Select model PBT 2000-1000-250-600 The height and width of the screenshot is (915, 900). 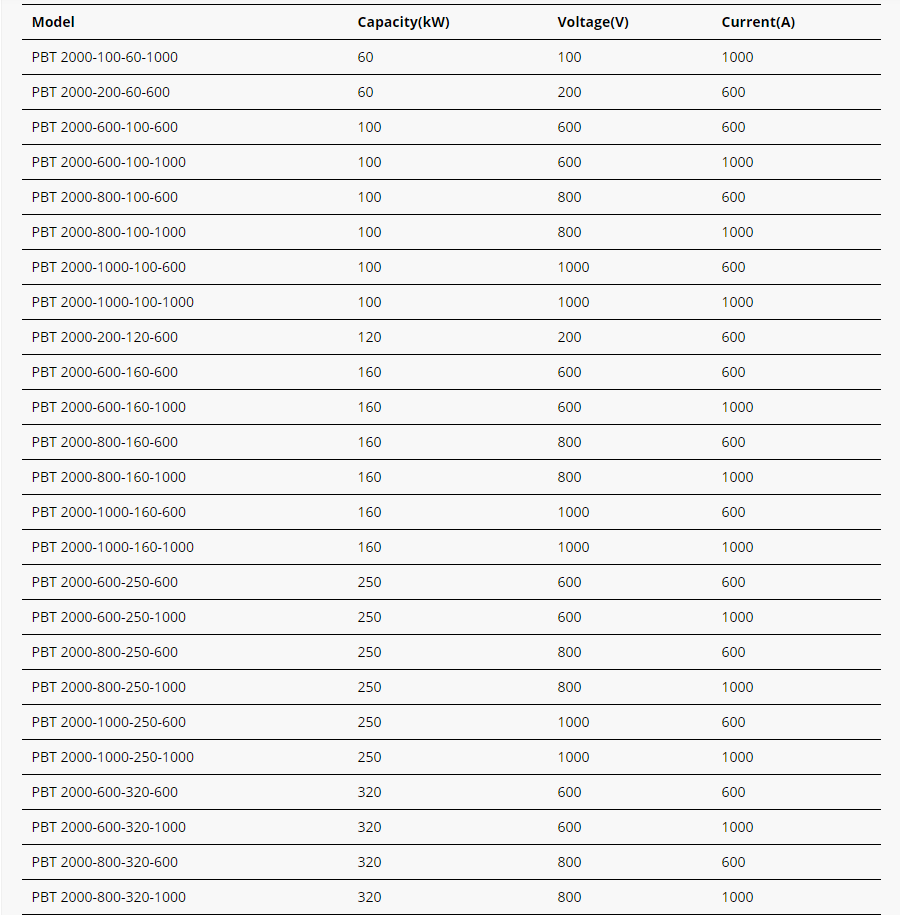(109, 722)
